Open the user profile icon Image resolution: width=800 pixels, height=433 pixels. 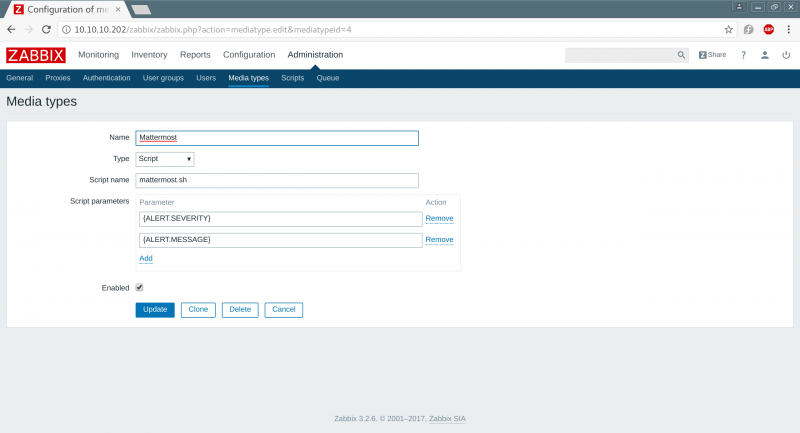(765, 55)
